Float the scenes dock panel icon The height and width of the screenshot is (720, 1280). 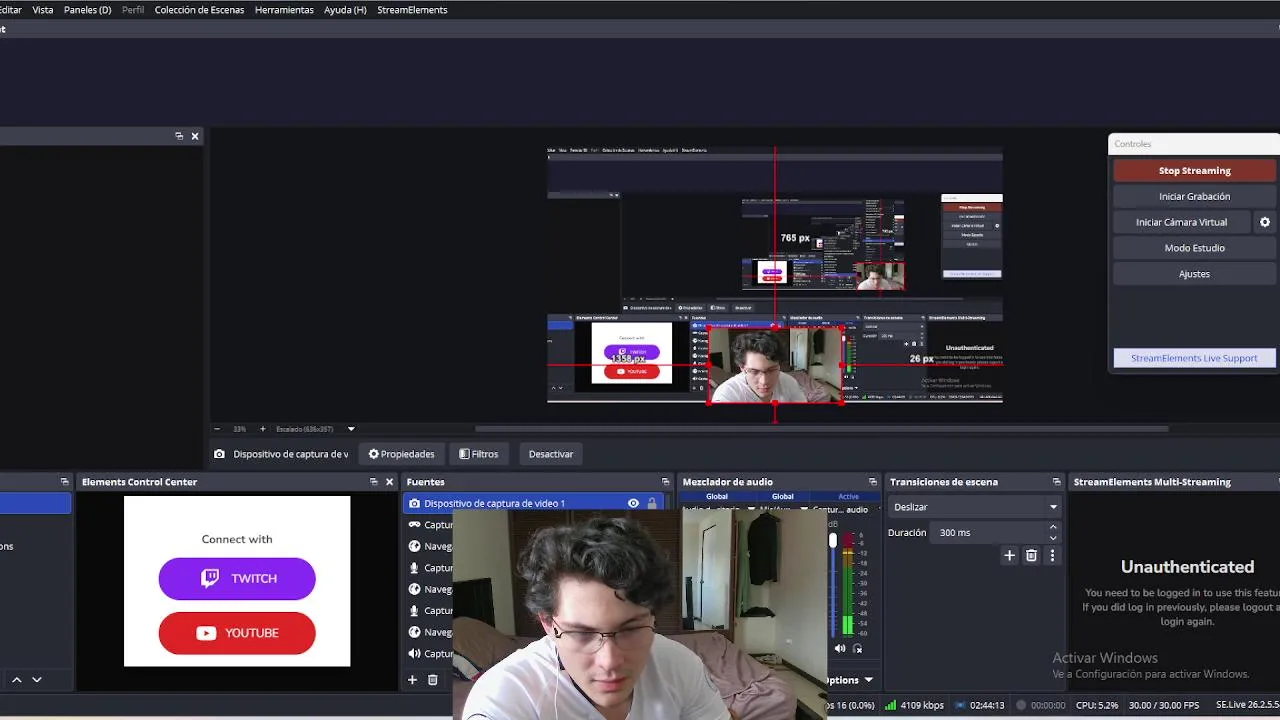[x=65, y=482]
